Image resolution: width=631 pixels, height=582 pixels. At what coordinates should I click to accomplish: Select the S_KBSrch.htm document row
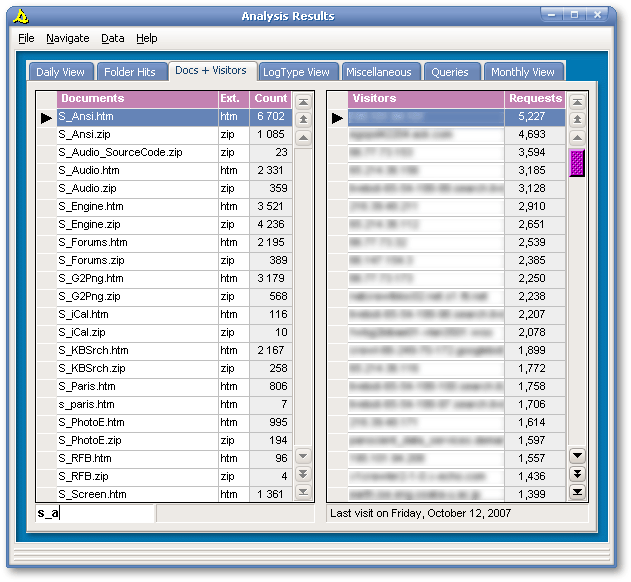click(137, 351)
